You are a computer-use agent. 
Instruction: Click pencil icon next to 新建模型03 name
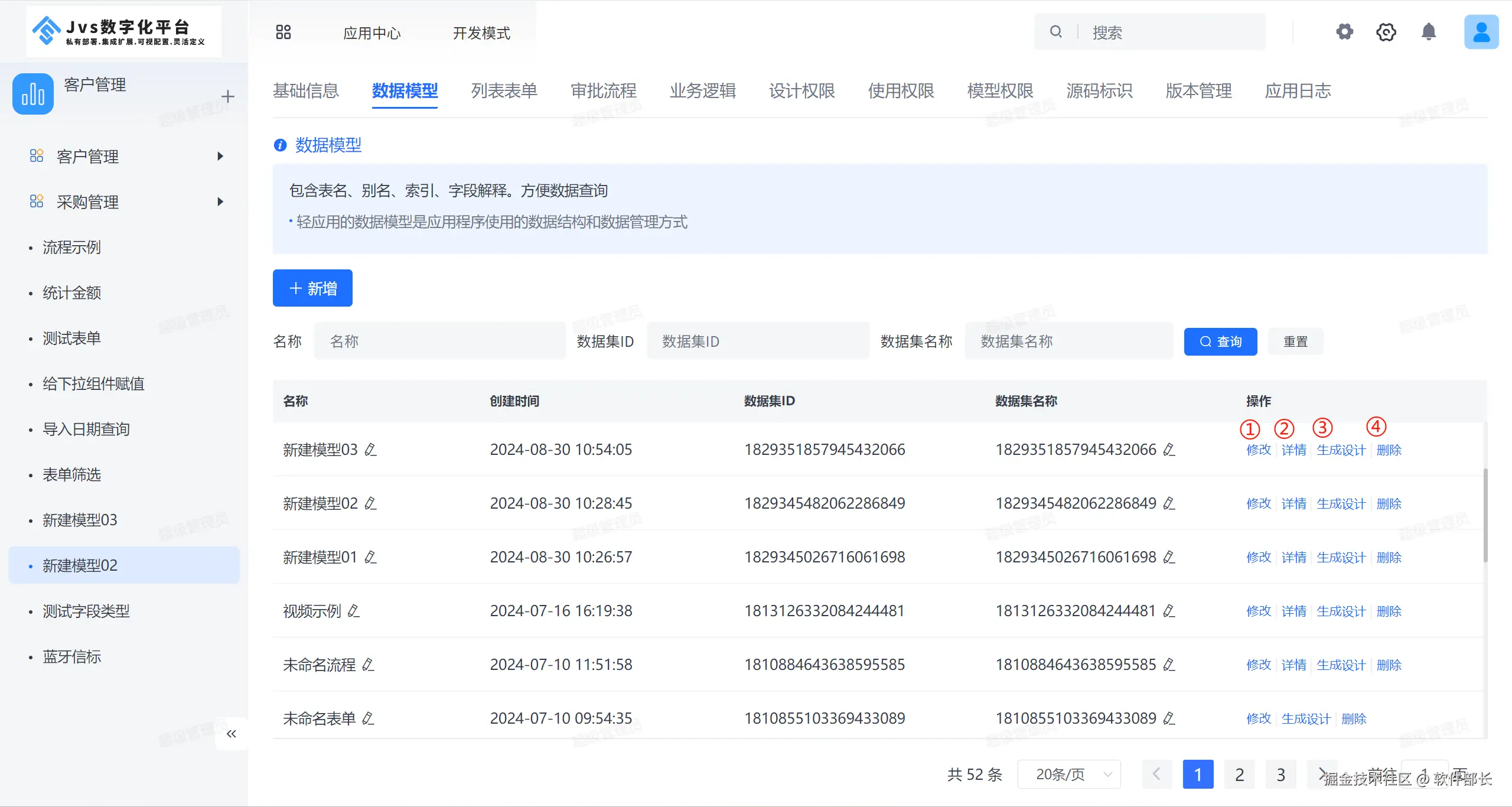pos(370,450)
